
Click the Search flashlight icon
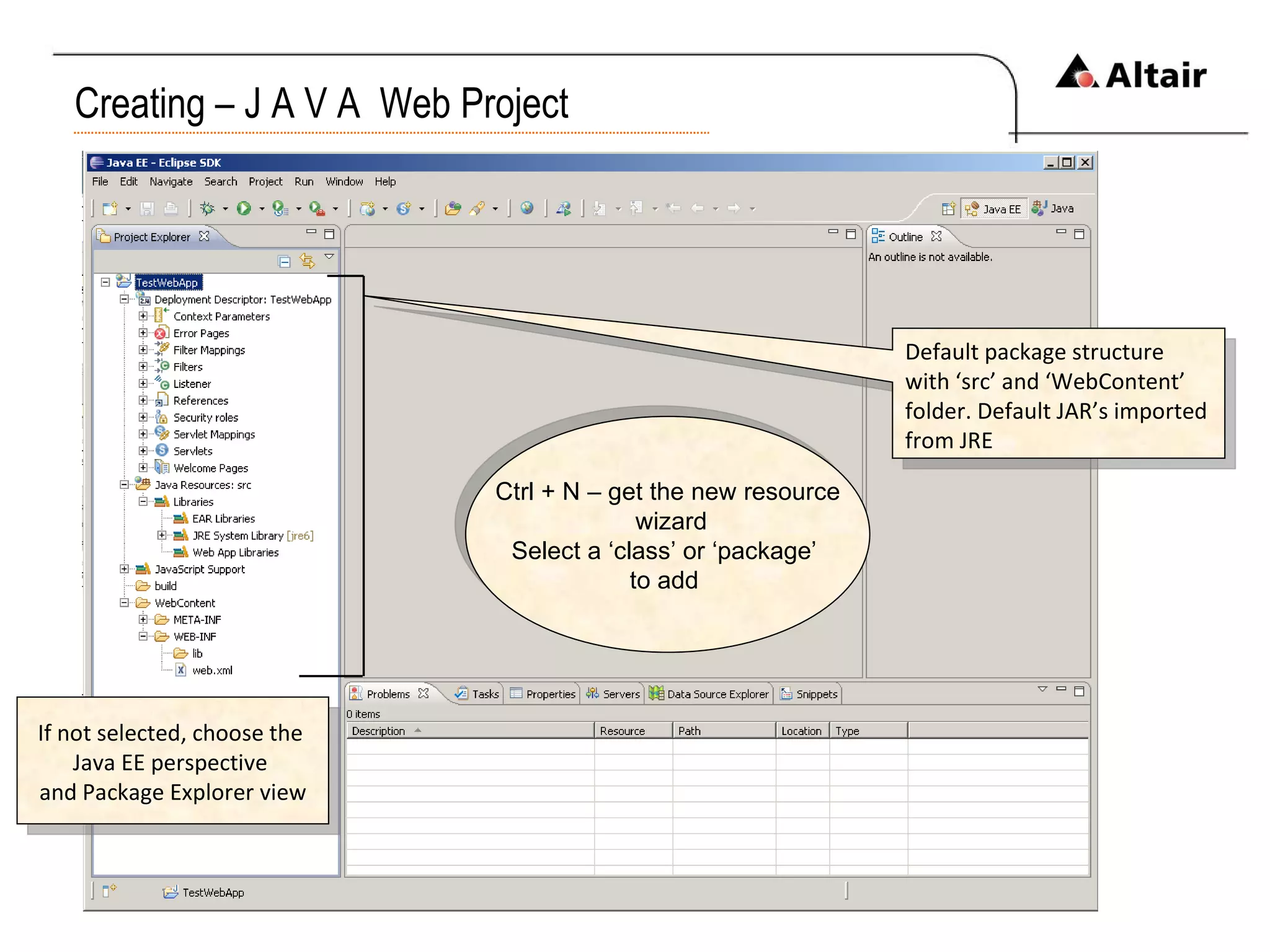click(477, 209)
